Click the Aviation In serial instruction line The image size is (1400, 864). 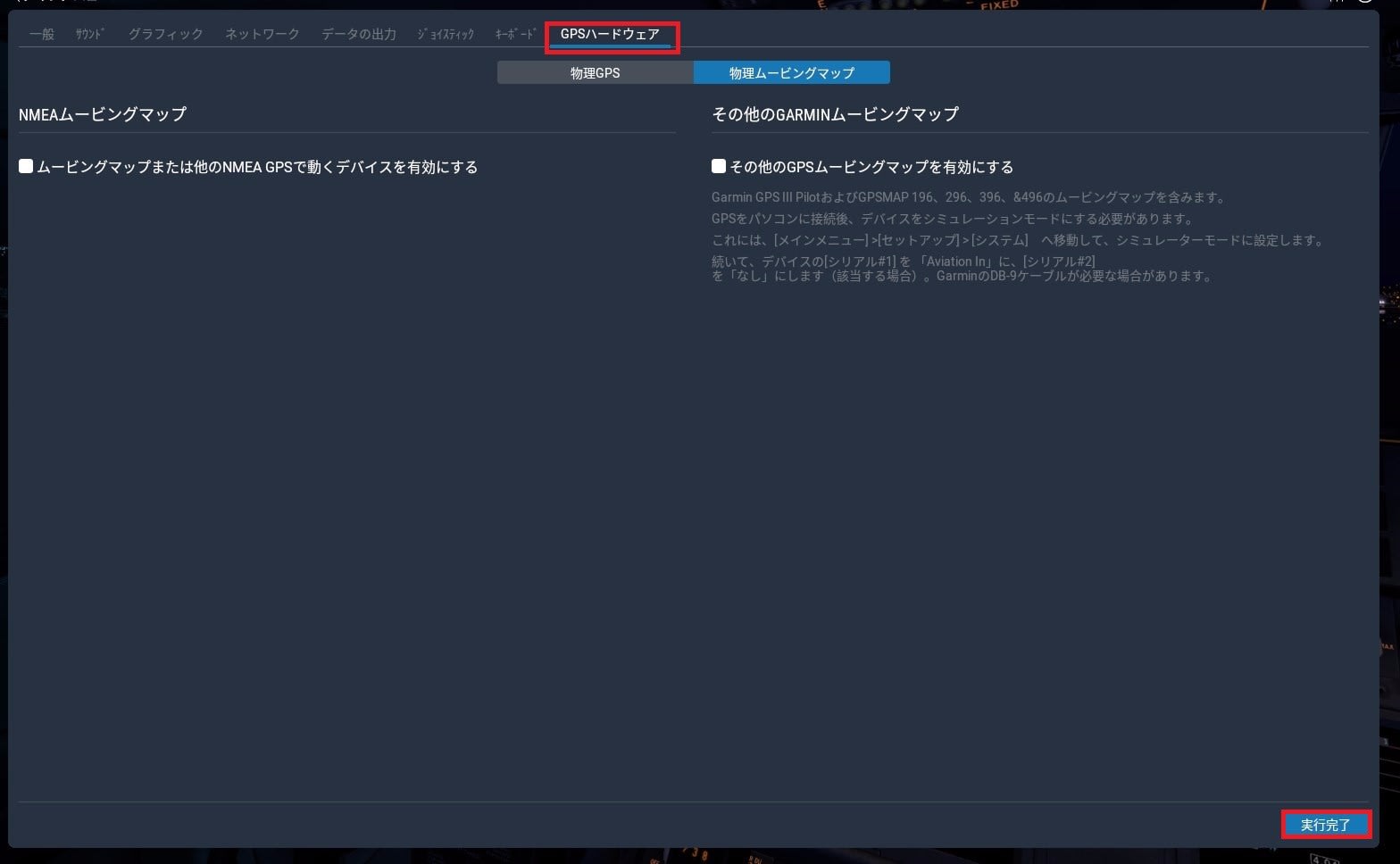coord(903,262)
